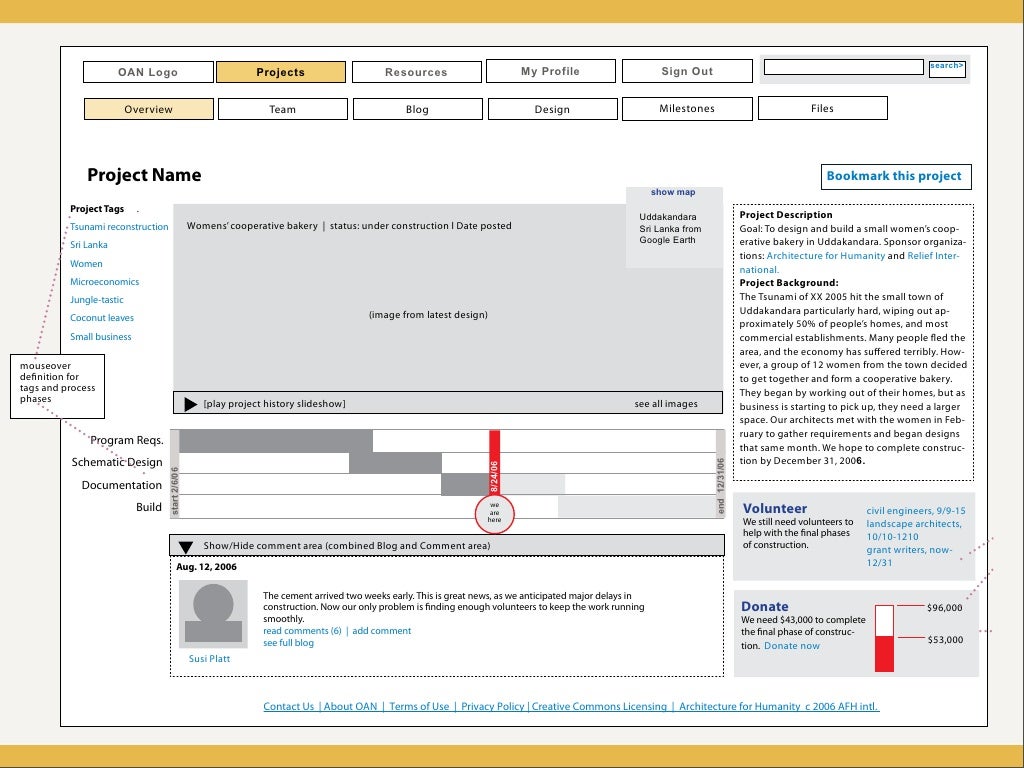Click the Coconut leaves tag
This screenshot has height=768, width=1024.
click(102, 318)
